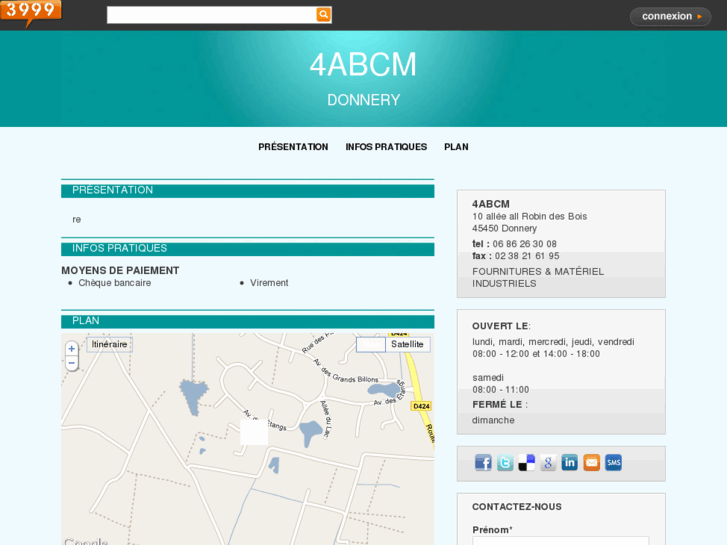Click the 3999 logo icon

[31, 12]
